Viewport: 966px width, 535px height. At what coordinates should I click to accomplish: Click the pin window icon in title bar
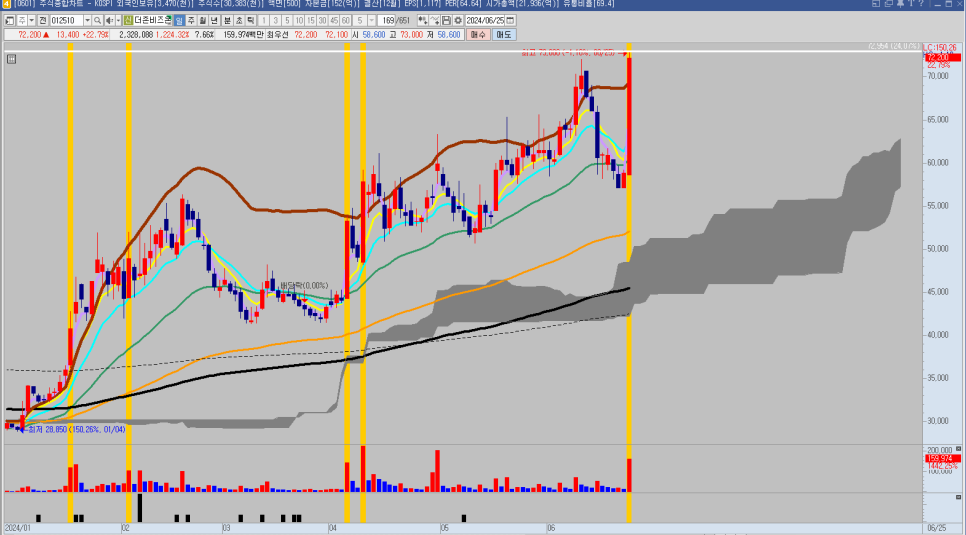900,4
